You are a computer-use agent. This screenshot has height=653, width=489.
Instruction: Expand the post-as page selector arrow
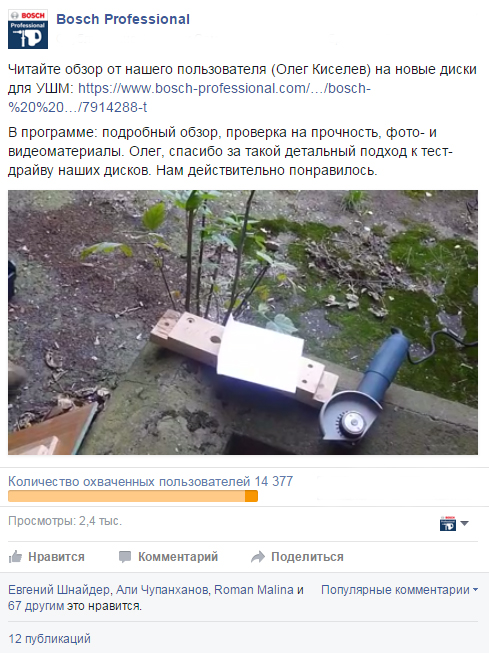point(464,523)
